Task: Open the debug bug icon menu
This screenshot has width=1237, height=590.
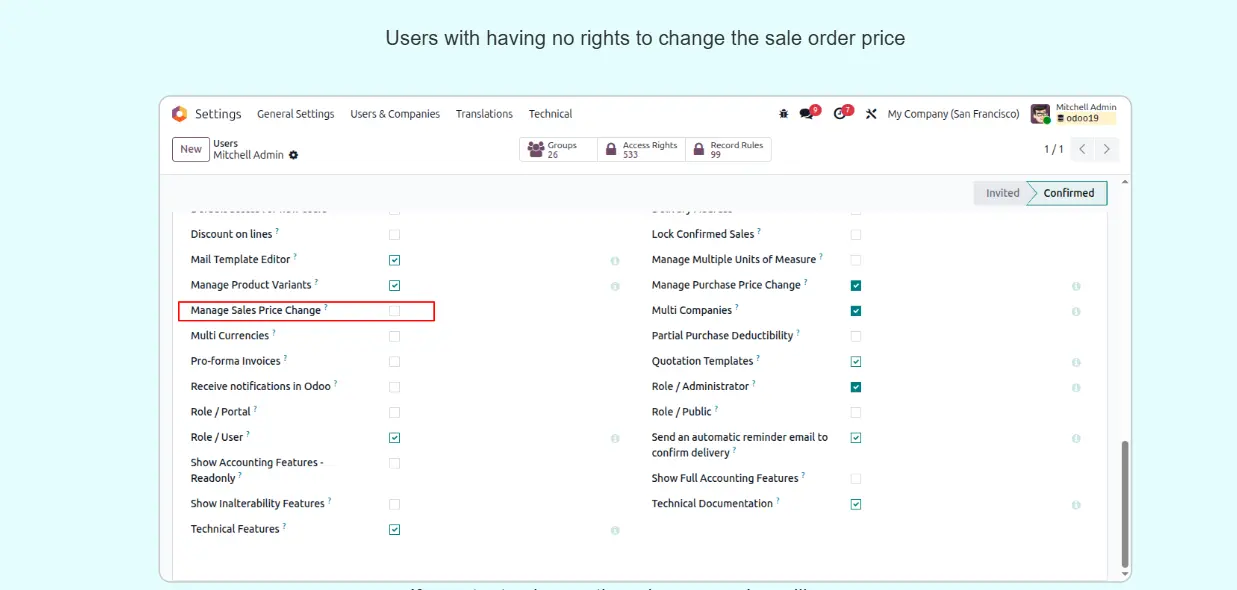Action: [783, 114]
